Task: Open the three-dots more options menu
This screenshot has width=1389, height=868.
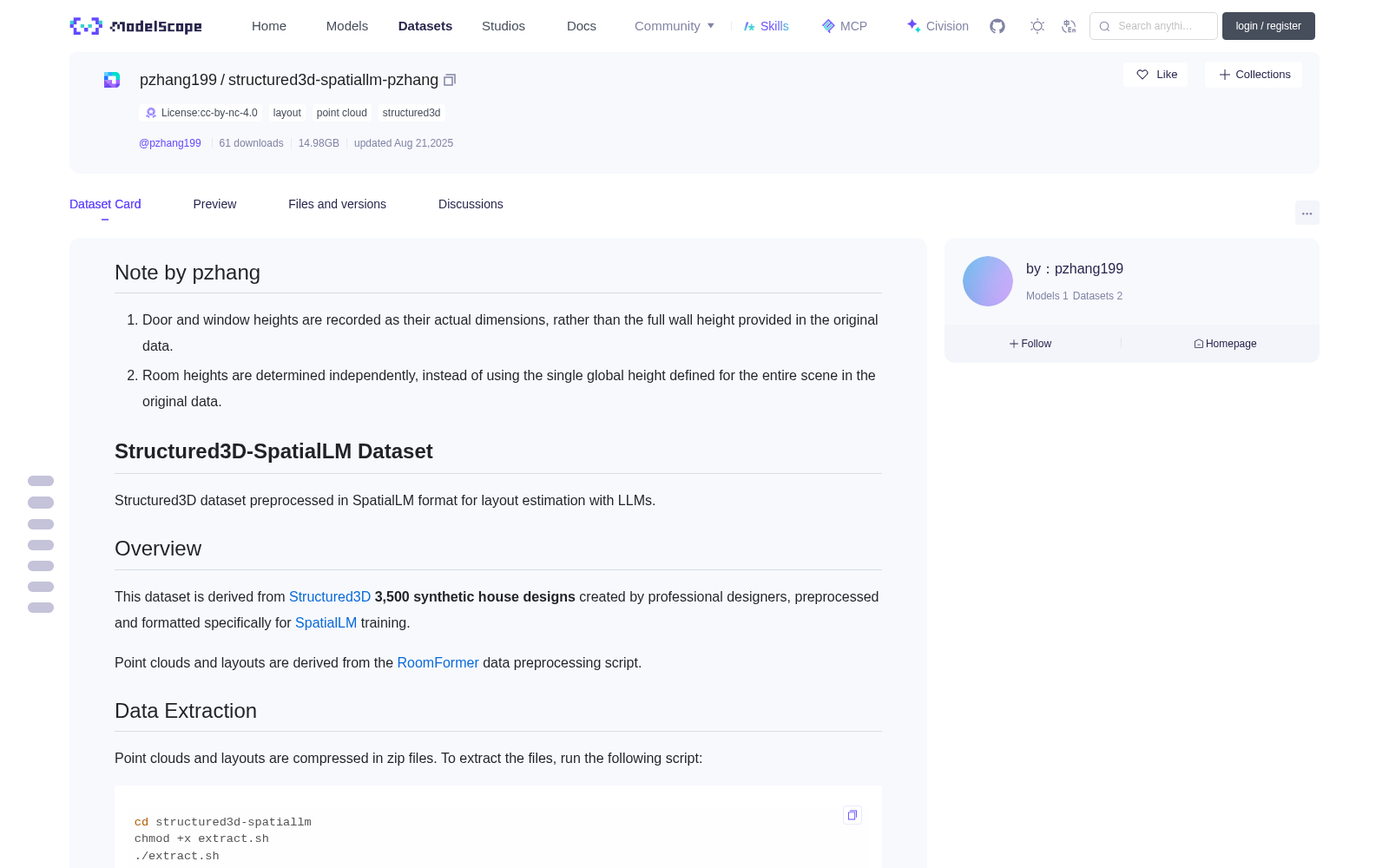Action: point(1307,214)
